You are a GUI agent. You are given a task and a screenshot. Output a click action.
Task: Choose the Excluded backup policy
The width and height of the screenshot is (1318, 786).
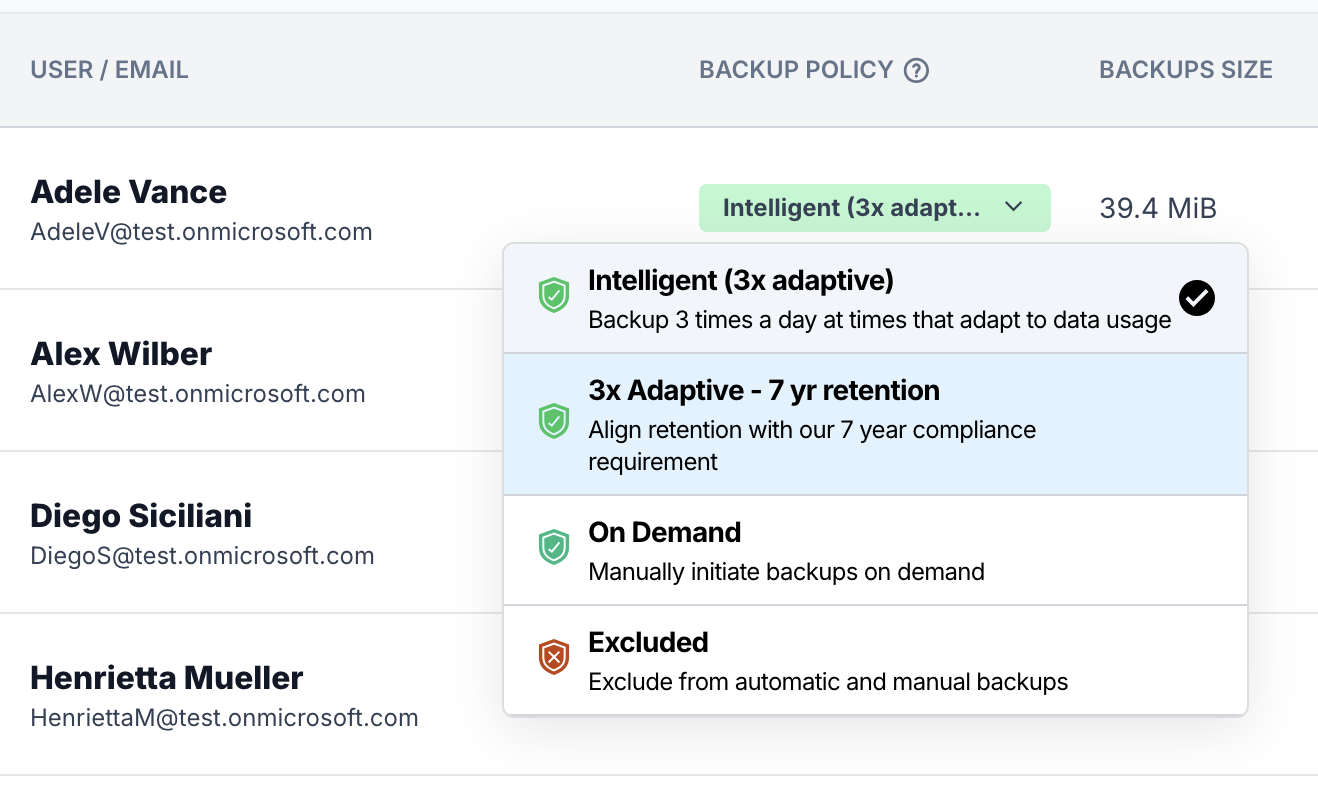[875, 660]
